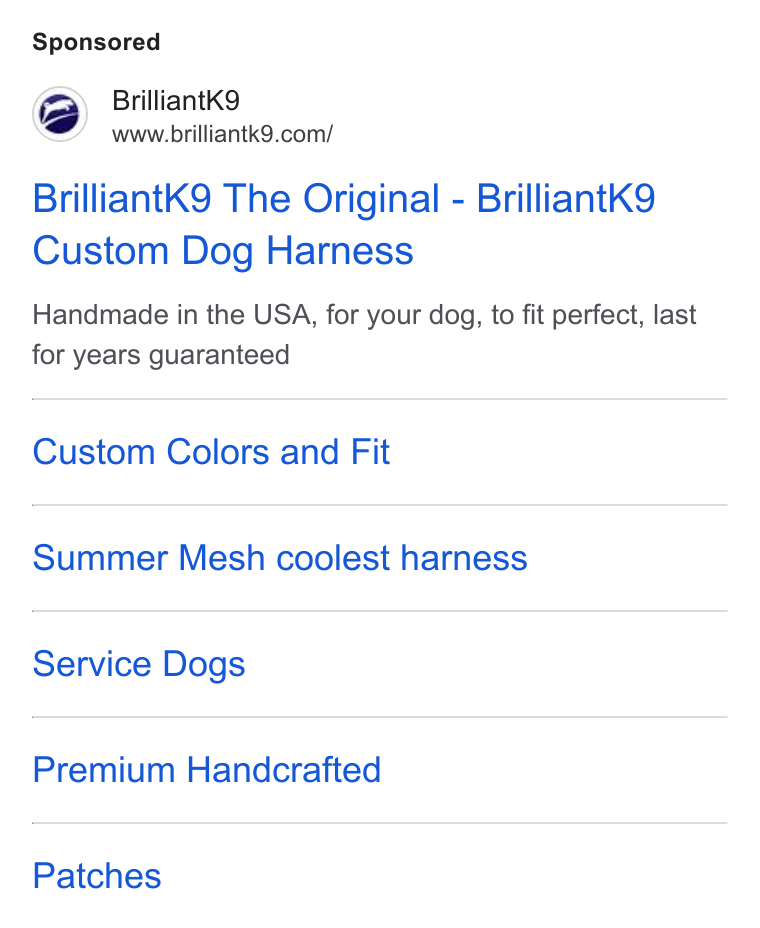Click the Handmade in the USA description text
This screenshot has width=760, height=928.
tap(364, 335)
